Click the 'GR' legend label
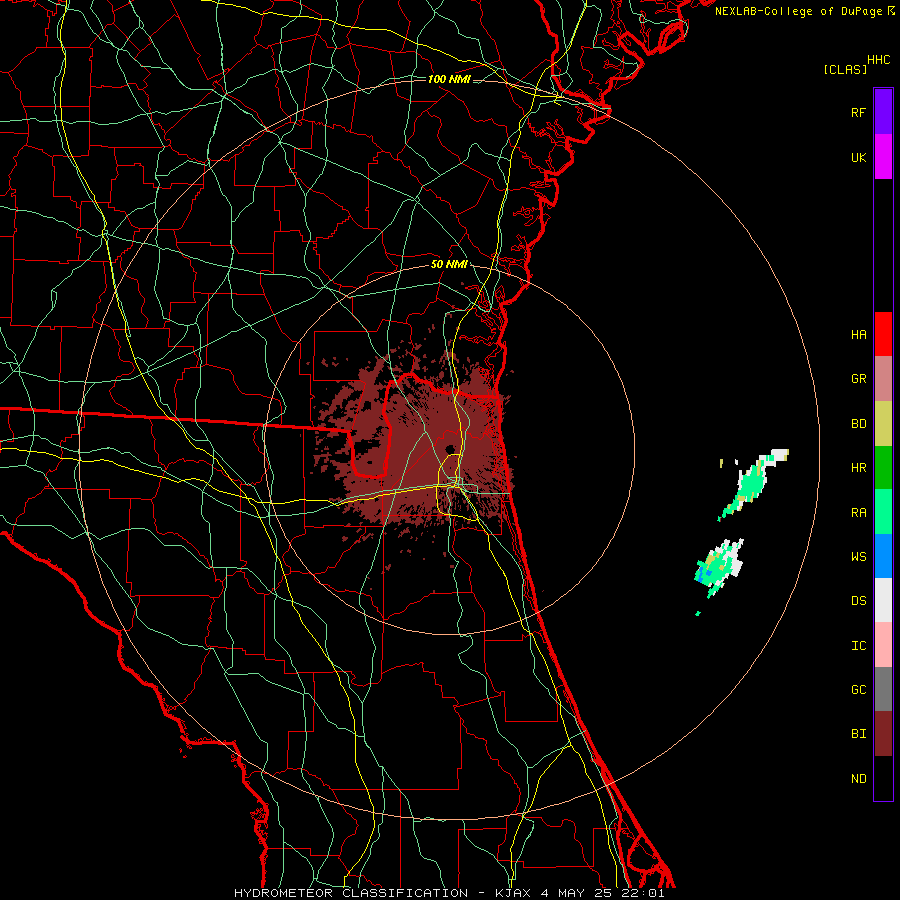 pyautogui.click(x=858, y=379)
